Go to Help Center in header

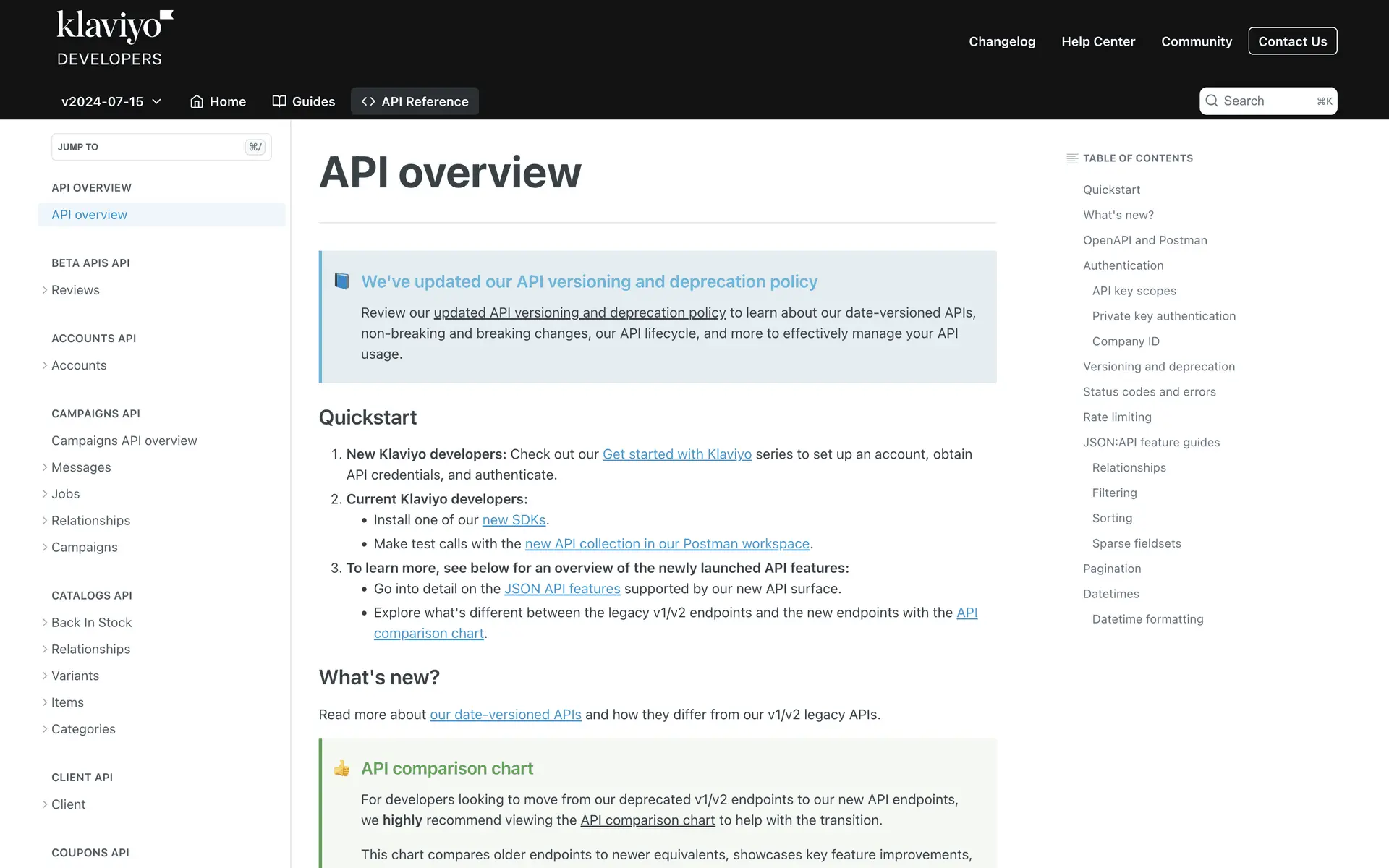(x=1097, y=41)
